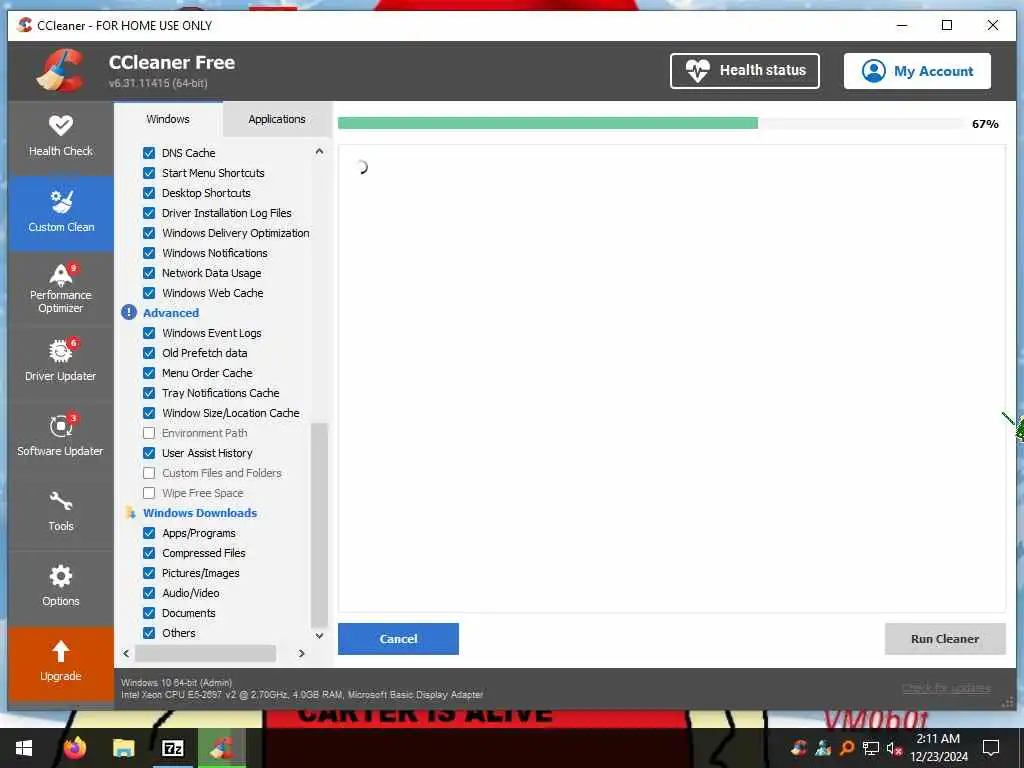Viewport: 1024px width, 768px height.
Task: Uncheck Old Prefetch data
Action: point(149,353)
